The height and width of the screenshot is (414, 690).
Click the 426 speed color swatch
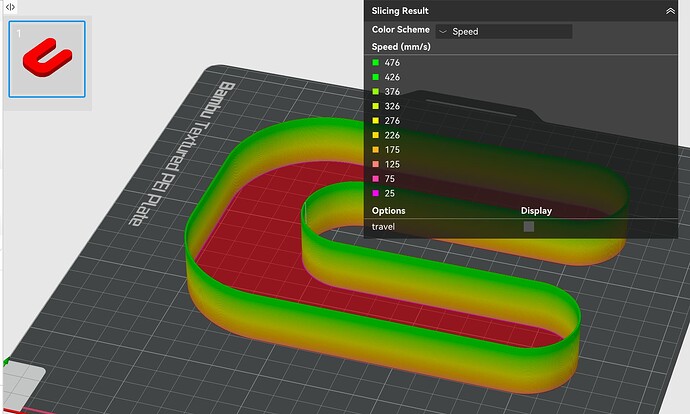[x=375, y=77]
